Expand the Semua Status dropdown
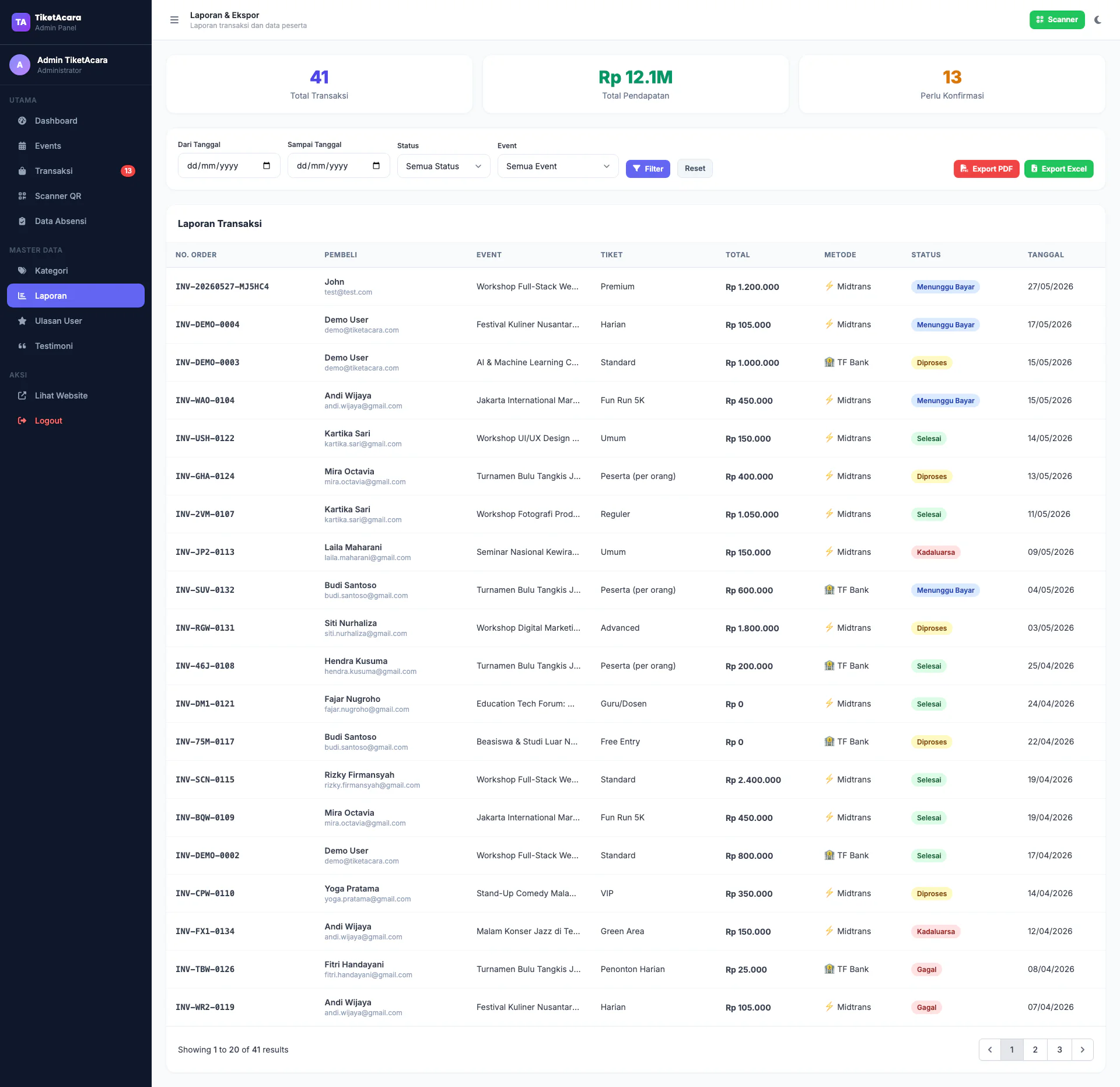This screenshot has height=1087, width=1120. pos(443,166)
